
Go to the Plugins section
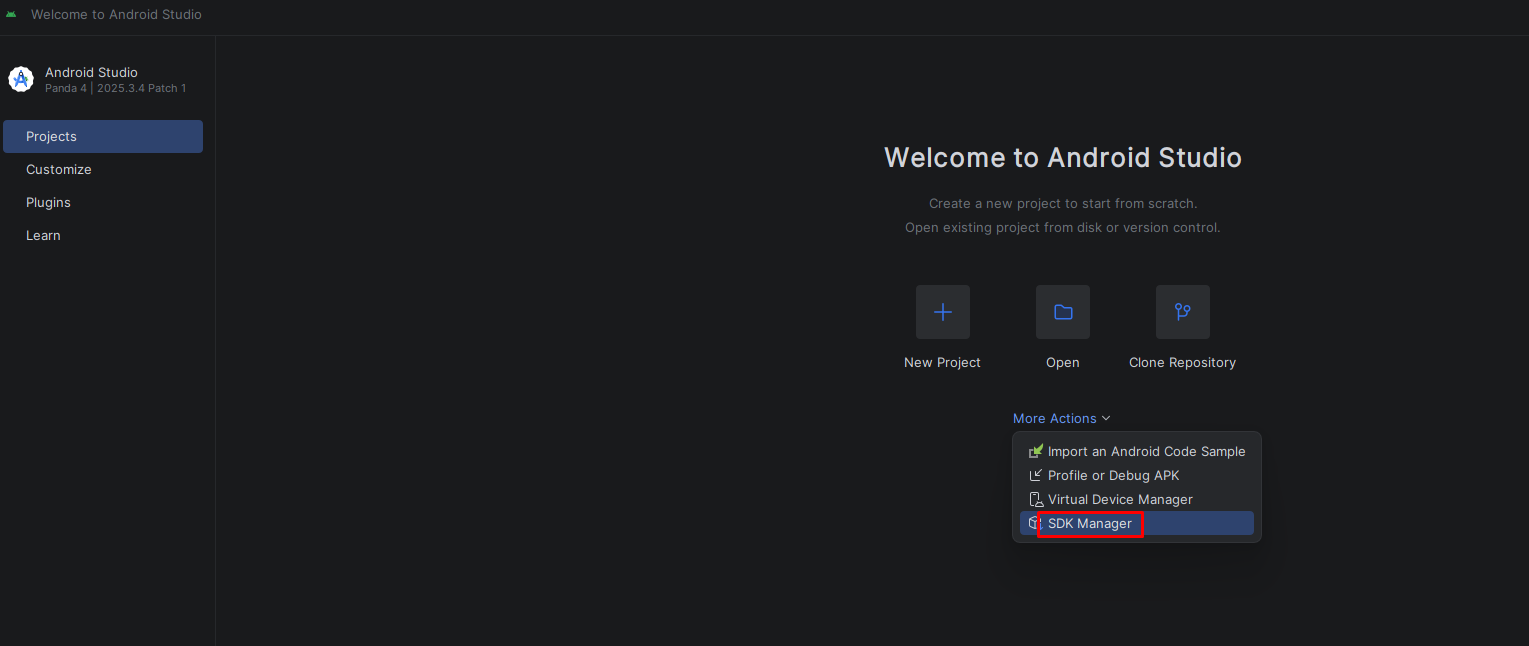click(103, 202)
